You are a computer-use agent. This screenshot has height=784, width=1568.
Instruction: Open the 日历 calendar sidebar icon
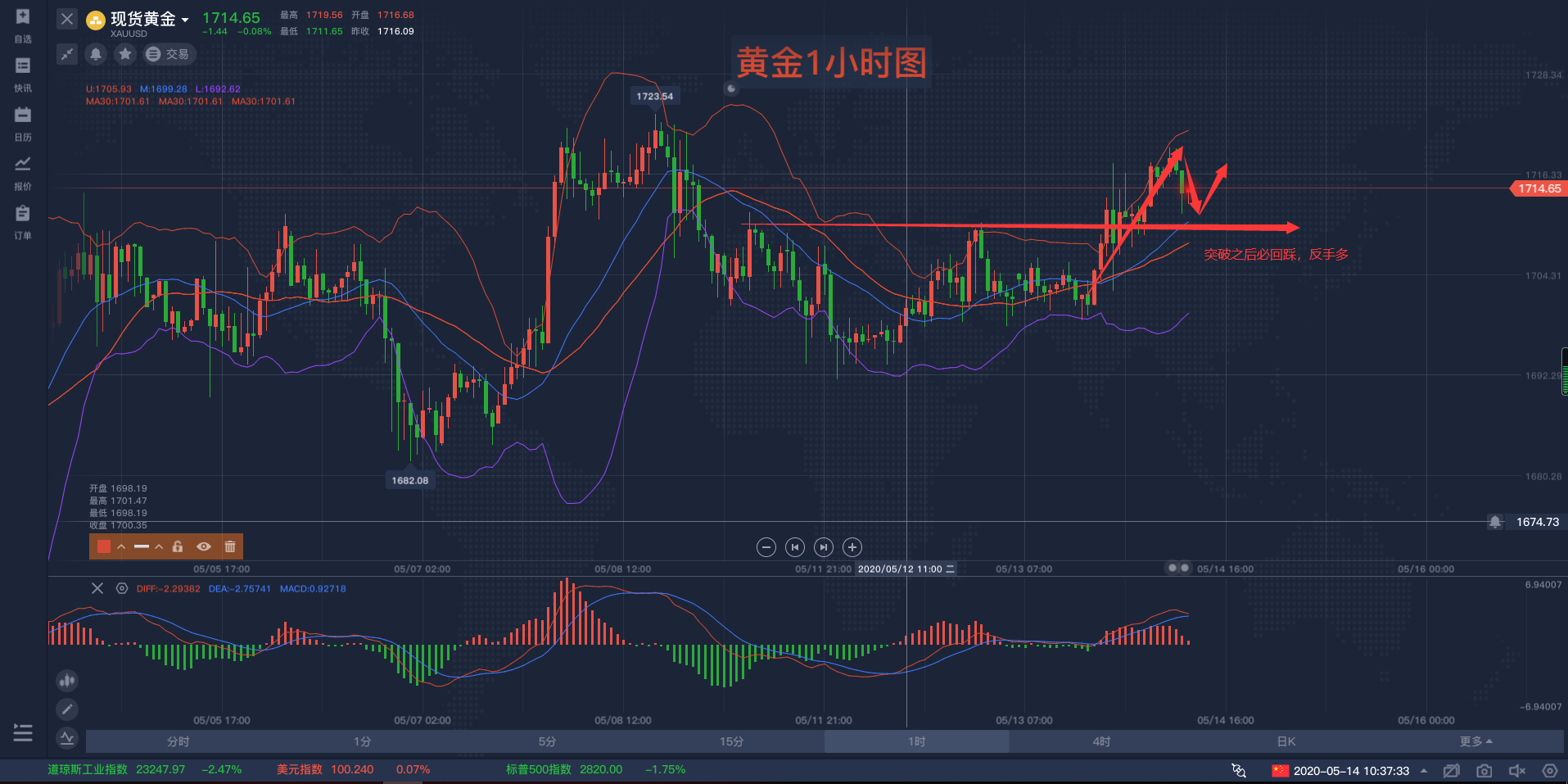pos(23,116)
